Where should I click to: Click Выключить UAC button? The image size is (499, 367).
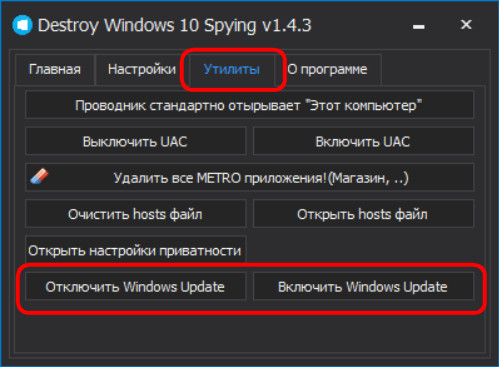pyautogui.click(x=135, y=141)
